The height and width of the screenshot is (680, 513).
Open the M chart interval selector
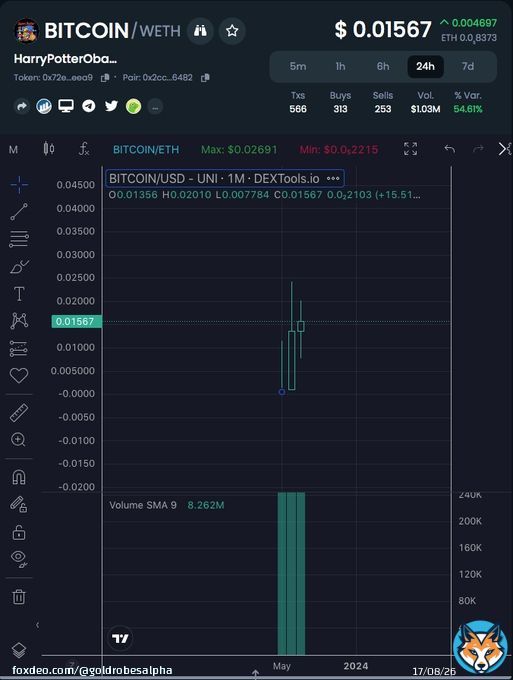pyautogui.click(x=13, y=150)
